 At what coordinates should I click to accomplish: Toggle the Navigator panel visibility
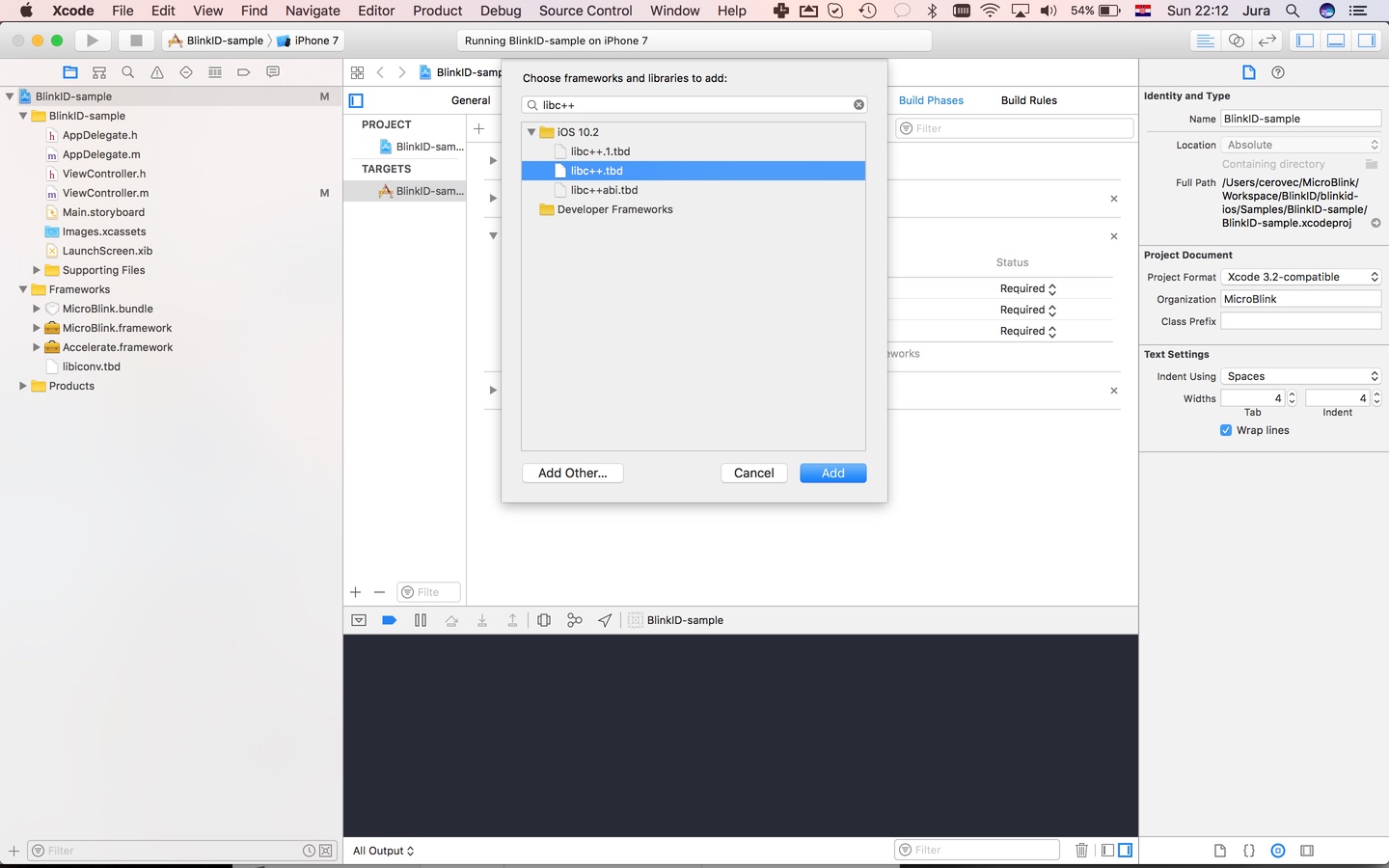(x=1305, y=41)
